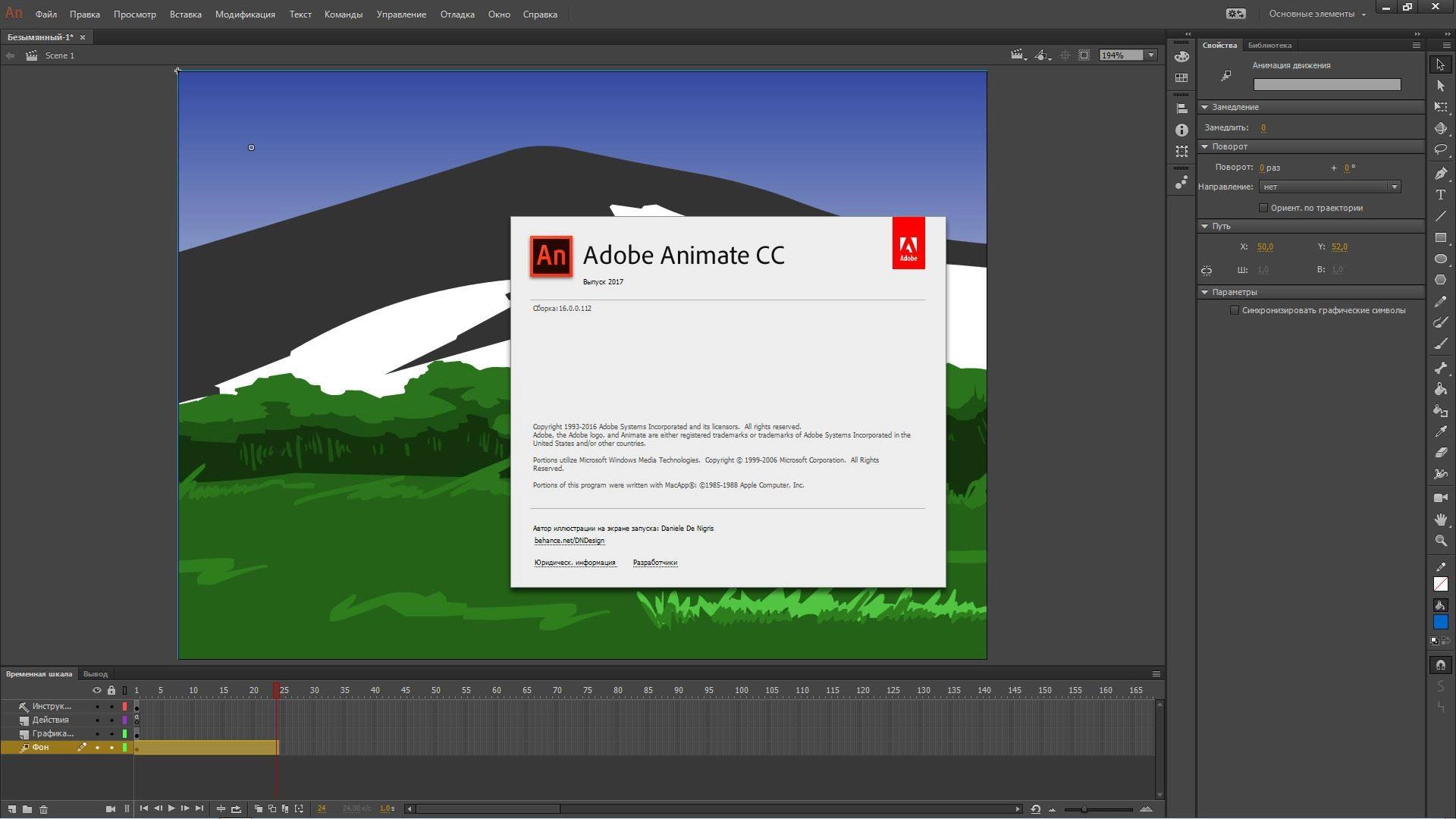Screen dimensions: 1456x819
Task: Open the Модификация menu
Action: pyautogui.click(x=245, y=14)
